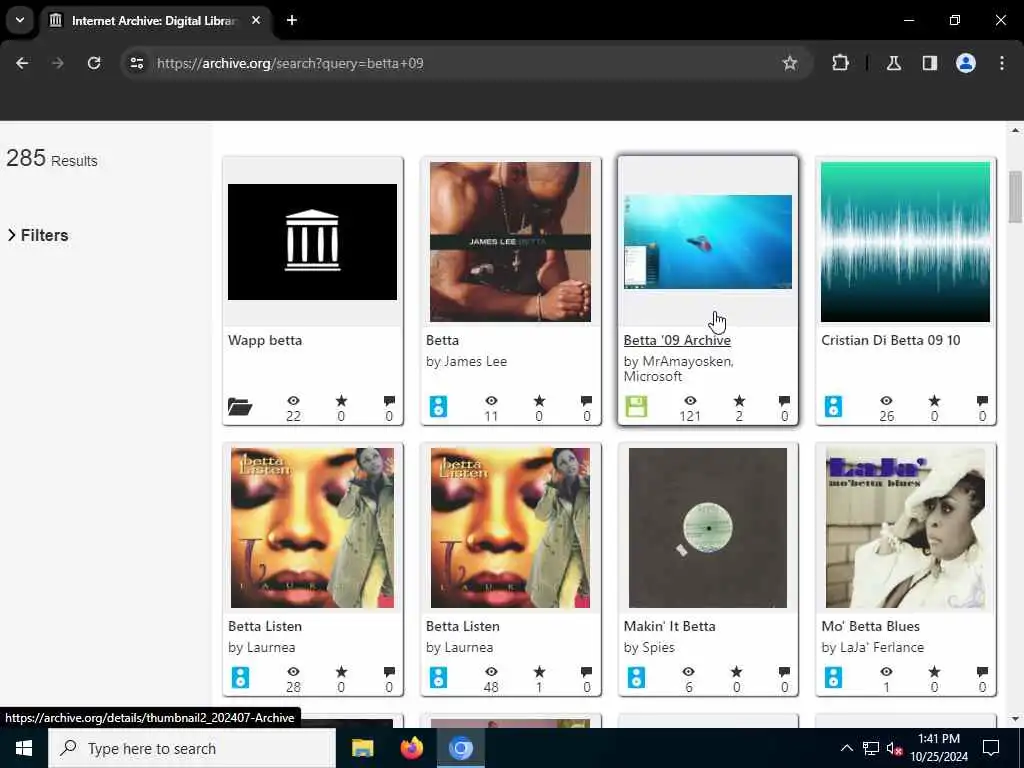Show hidden system tray icons
The height and width of the screenshot is (768, 1024).
point(846,748)
